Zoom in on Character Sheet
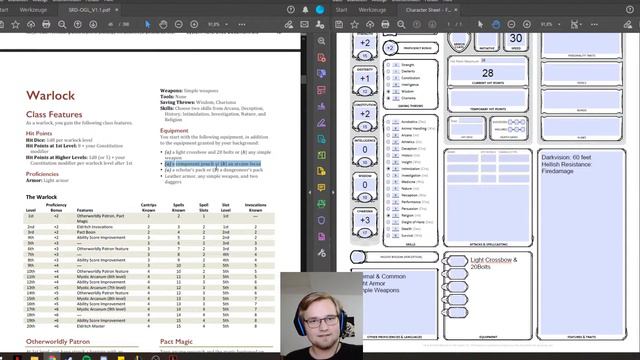This screenshot has width=640, height=360. 527,24
